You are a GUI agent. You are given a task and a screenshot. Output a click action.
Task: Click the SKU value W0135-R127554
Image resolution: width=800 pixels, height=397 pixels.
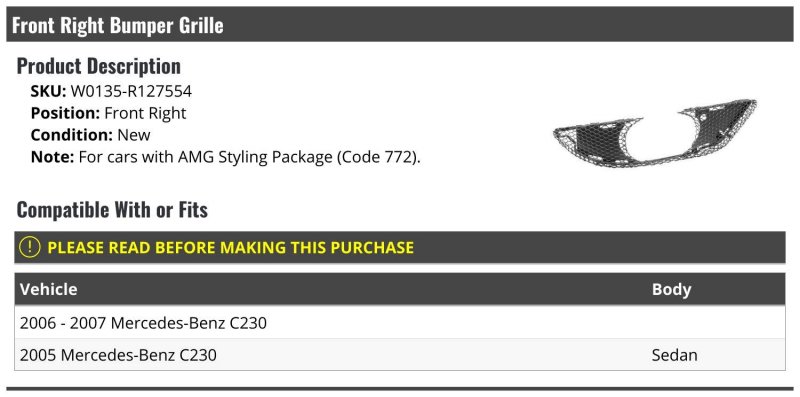click(x=131, y=91)
